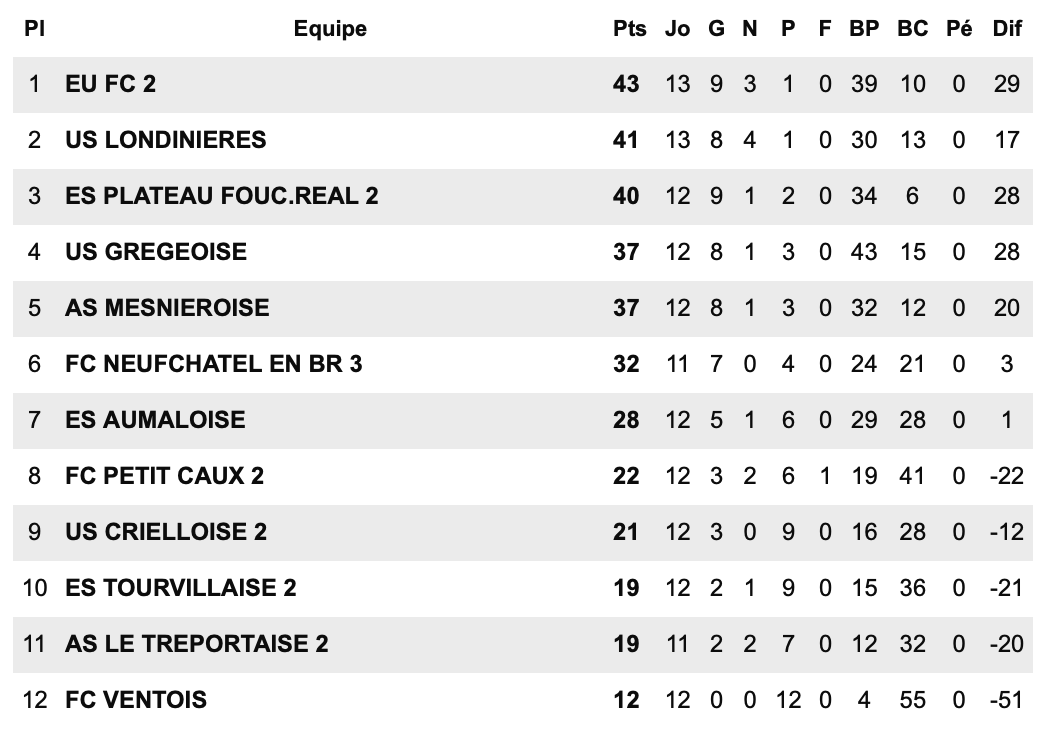Click the Equipe column header
The height and width of the screenshot is (730, 1044).
[330, 29]
